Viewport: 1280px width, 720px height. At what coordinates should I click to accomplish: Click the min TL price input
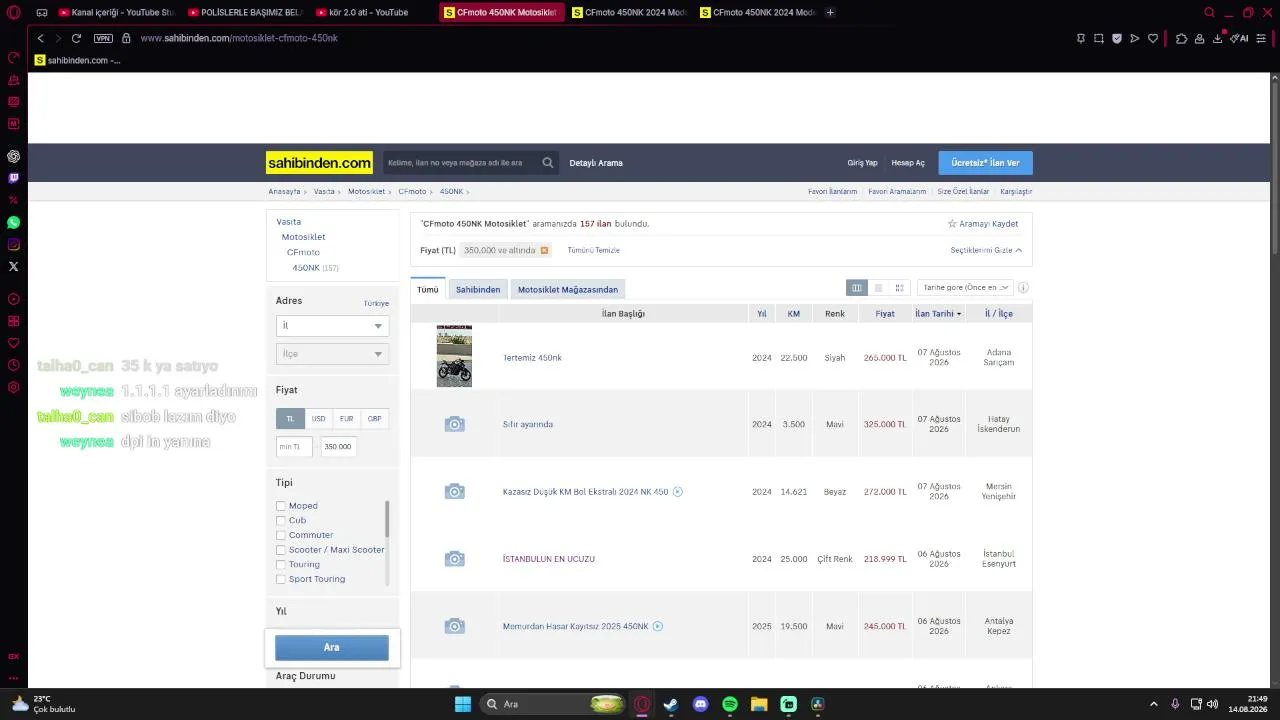point(294,447)
